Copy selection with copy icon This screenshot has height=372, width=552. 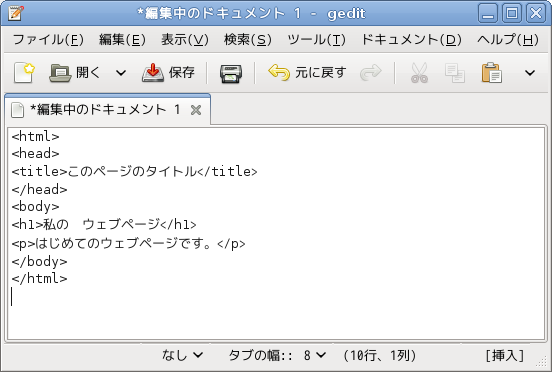(x=455, y=73)
